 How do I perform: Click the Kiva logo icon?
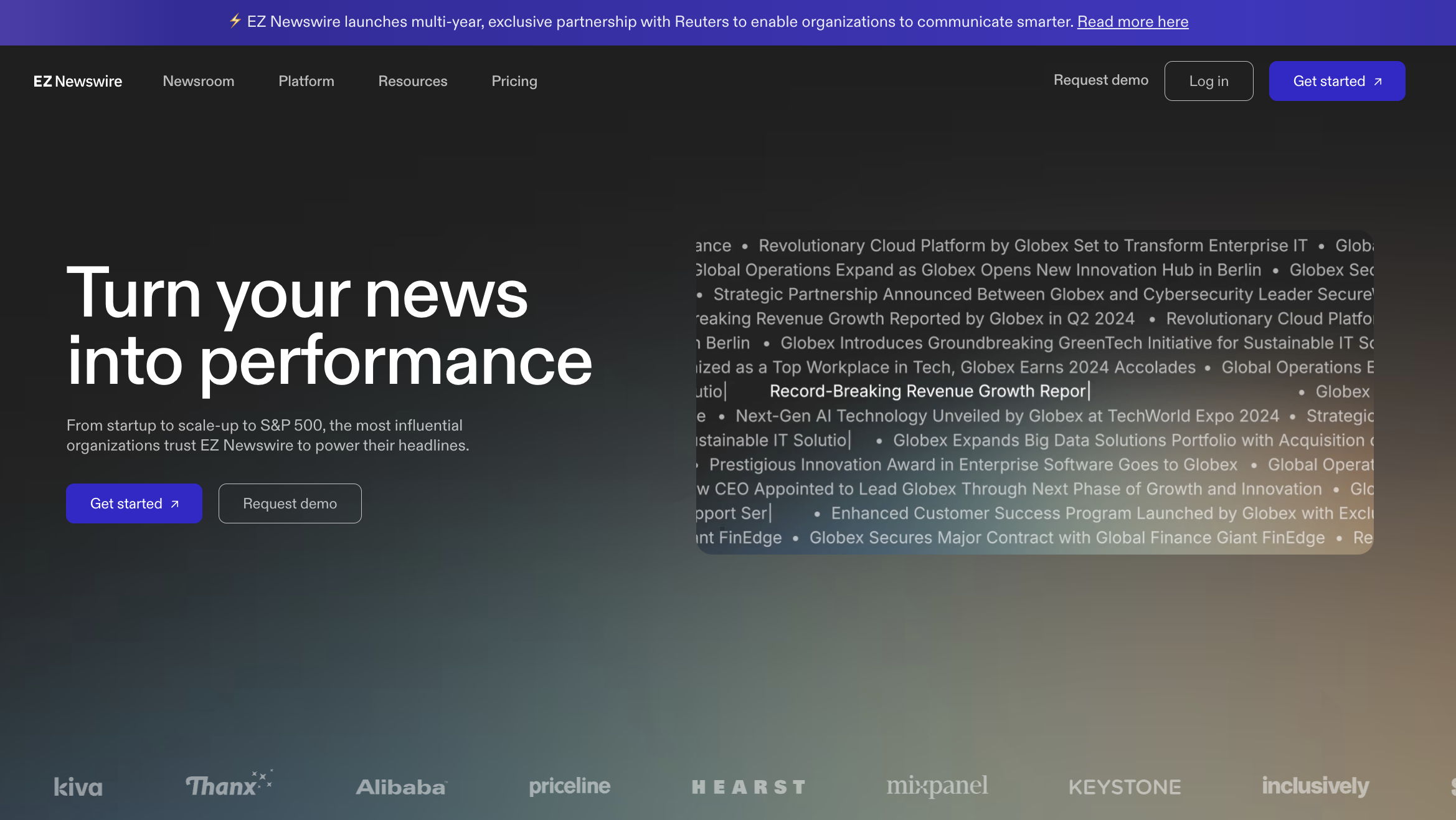point(78,786)
